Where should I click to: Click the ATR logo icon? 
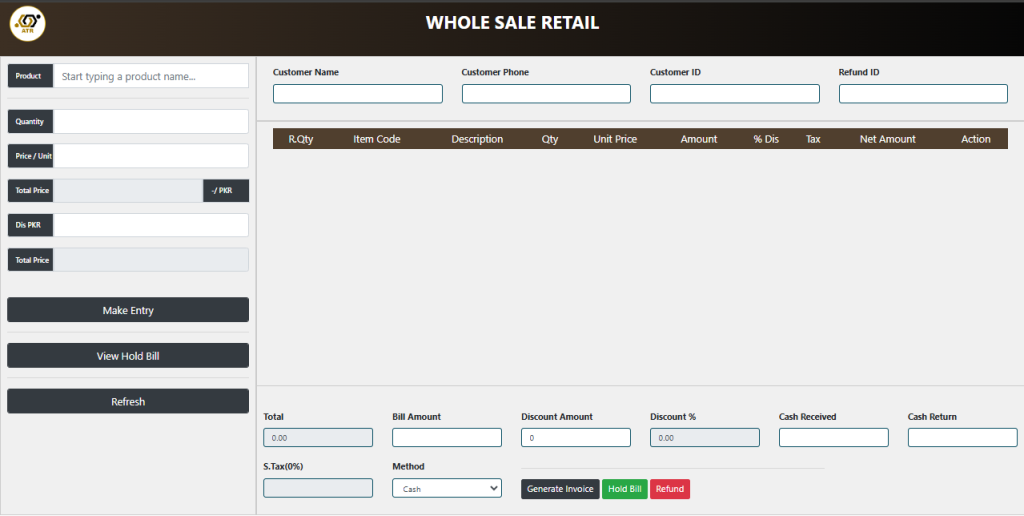28,24
